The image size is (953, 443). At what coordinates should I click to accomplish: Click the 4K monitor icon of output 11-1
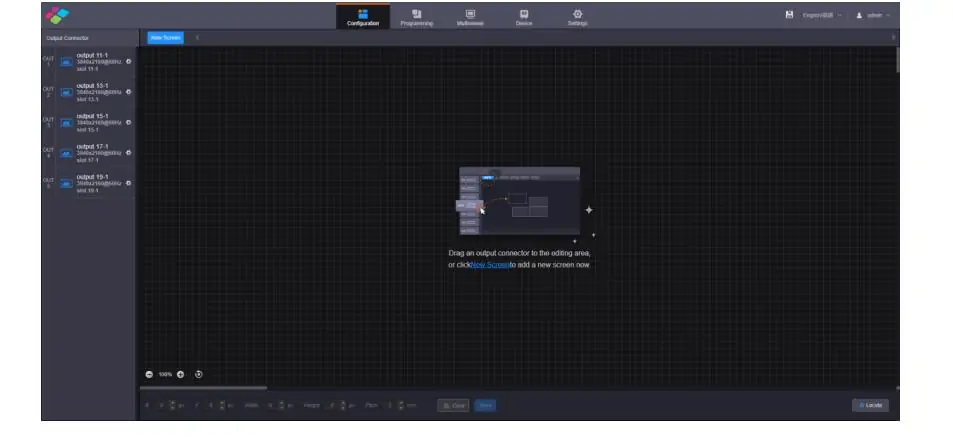[x=66, y=62]
